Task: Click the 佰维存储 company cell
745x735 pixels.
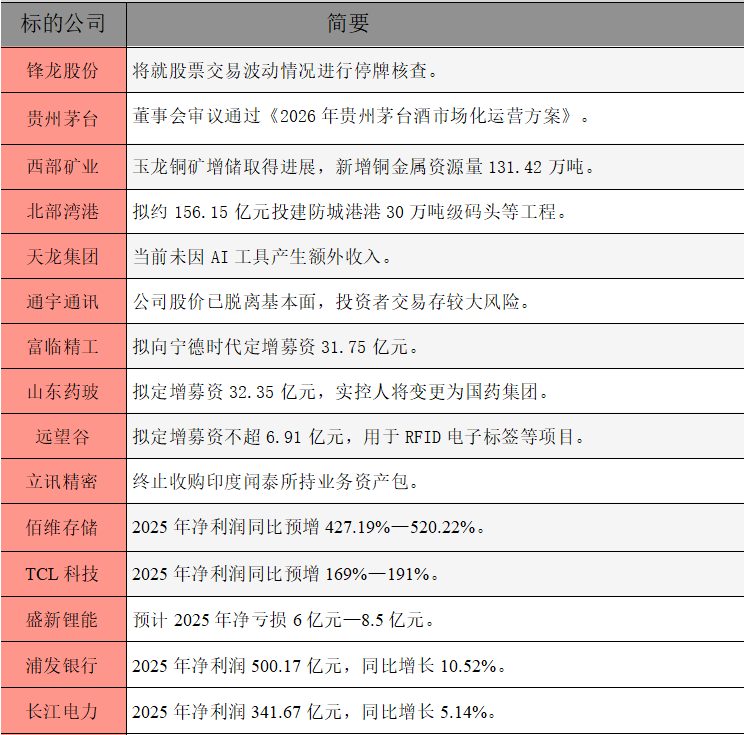Action: pyautogui.click(x=63, y=528)
